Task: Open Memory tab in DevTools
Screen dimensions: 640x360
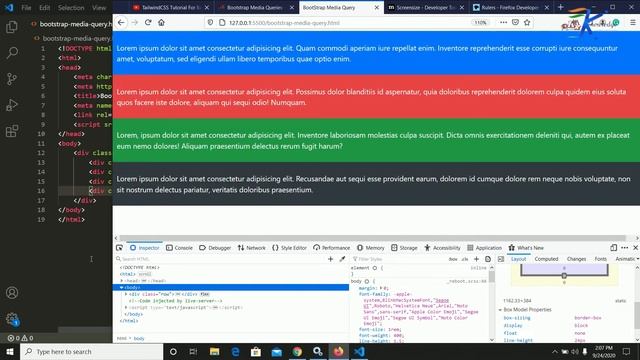Action: (371, 248)
